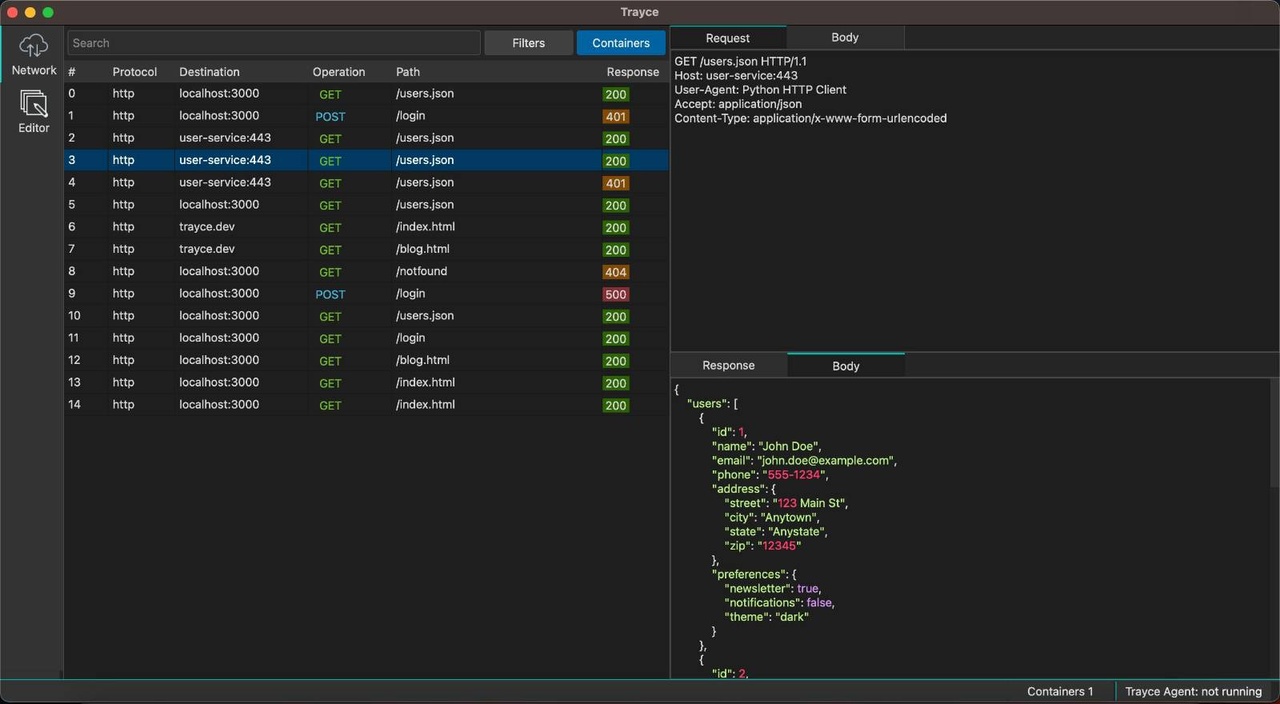Viewport: 1280px width, 704px height.
Task: Click the 401 badge in row 4
Action: point(616,183)
